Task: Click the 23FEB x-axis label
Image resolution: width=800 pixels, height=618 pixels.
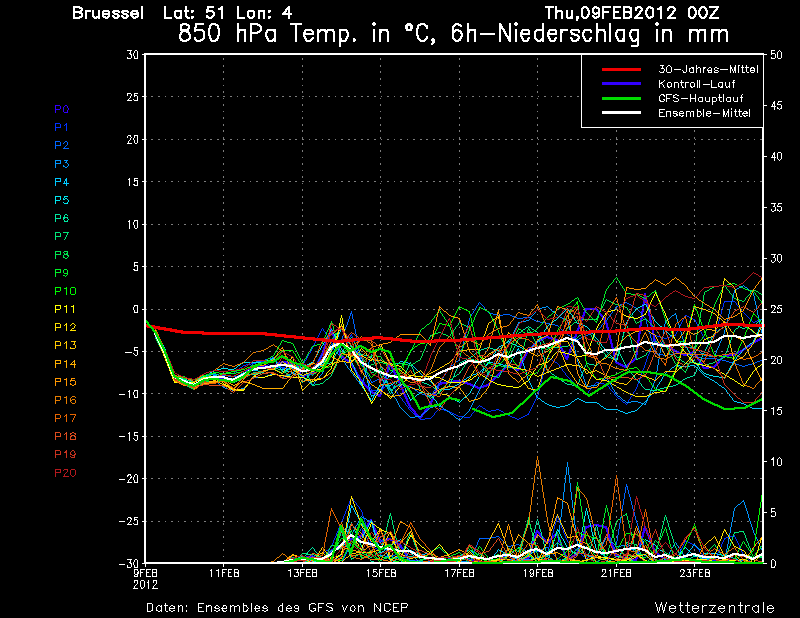Action: [x=695, y=573]
